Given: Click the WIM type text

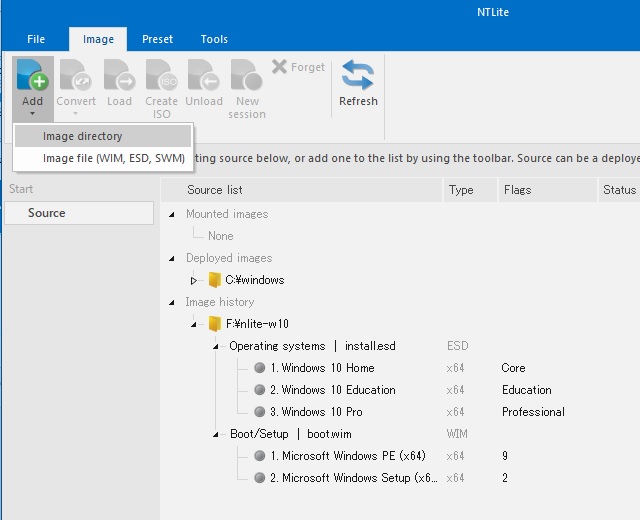Looking at the screenshot, I should tap(457, 433).
